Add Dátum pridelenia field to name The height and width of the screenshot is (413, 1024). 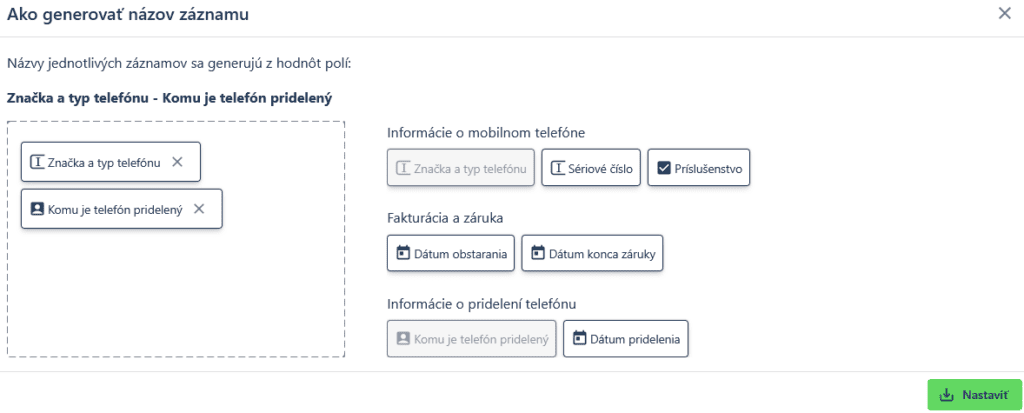[626, 339]
